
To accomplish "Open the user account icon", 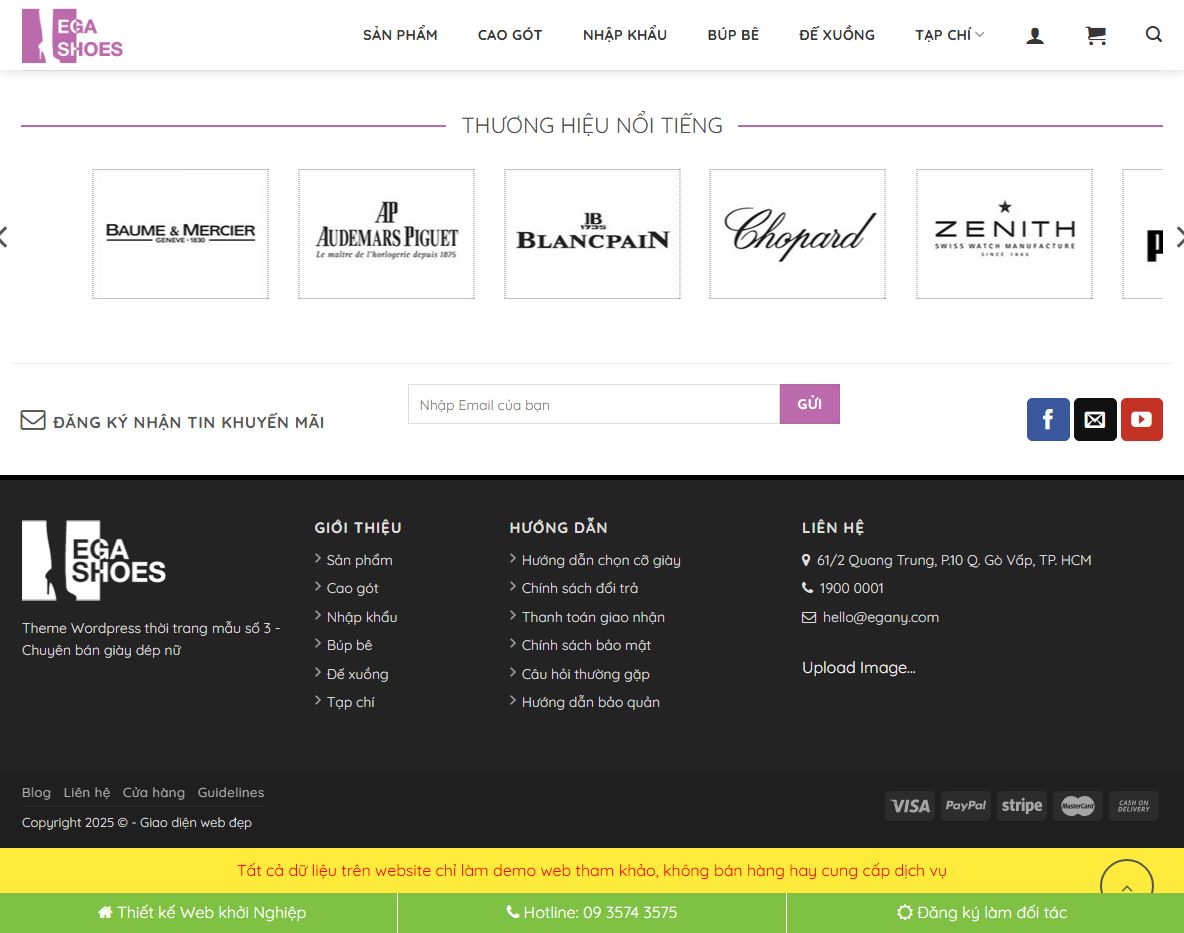I will point(1034,35).
